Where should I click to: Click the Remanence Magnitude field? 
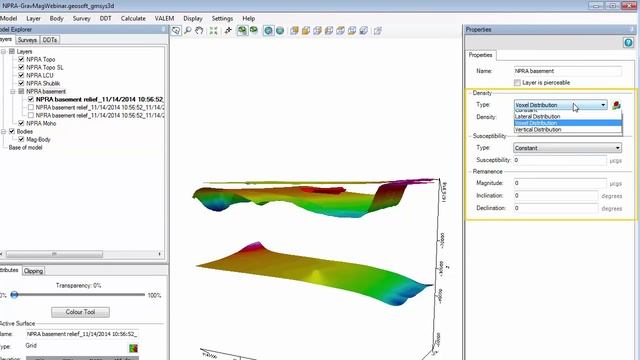coord(560,183)
